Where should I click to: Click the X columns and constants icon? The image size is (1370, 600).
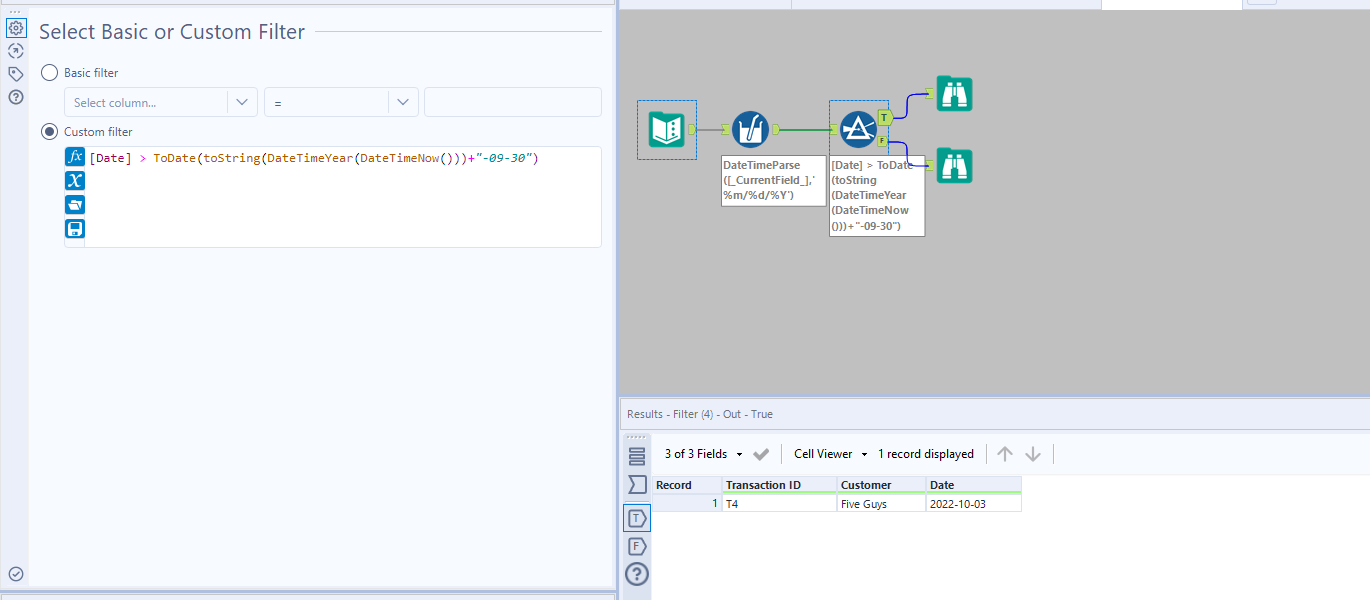click(x=75, y=181)
